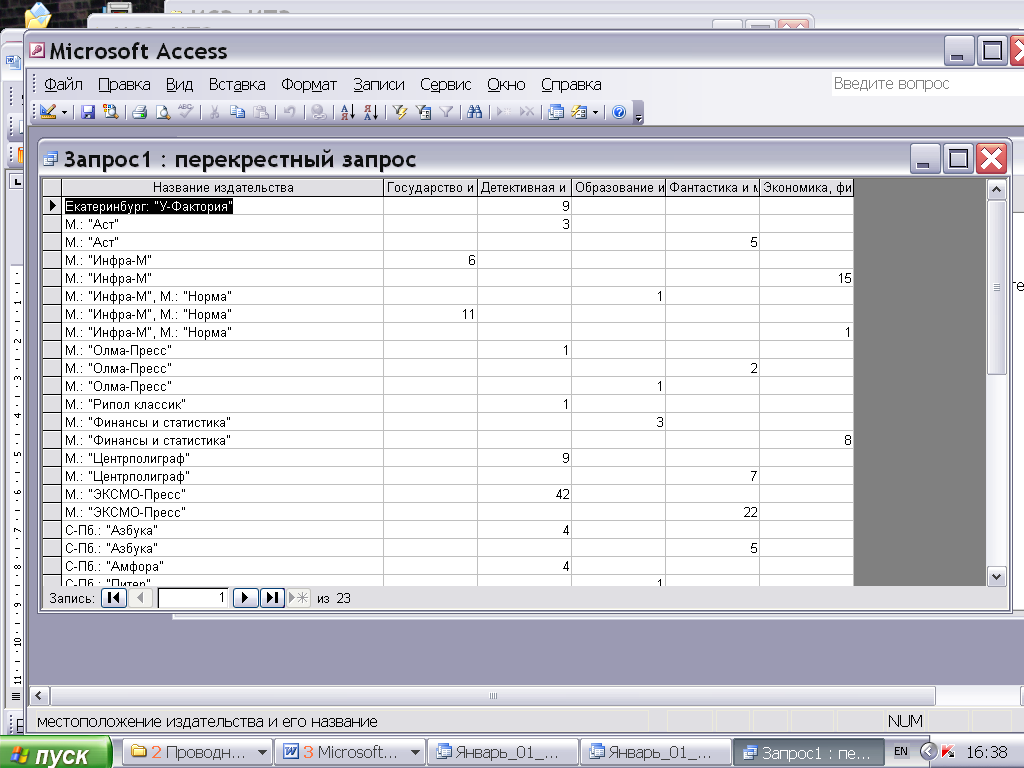Open the Окно menu
The image size is (1024, 768).
pos(506,84)
